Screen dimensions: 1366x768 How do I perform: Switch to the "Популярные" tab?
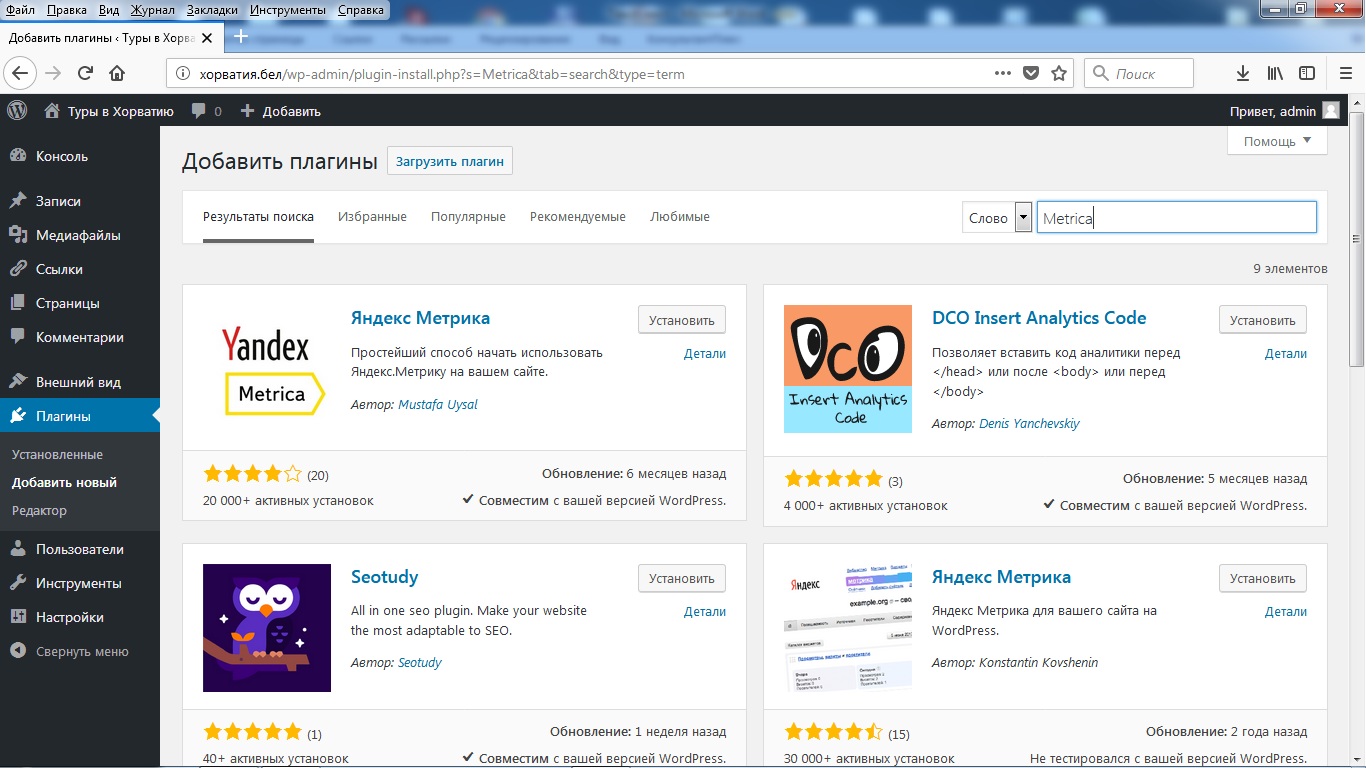point(468,217)
